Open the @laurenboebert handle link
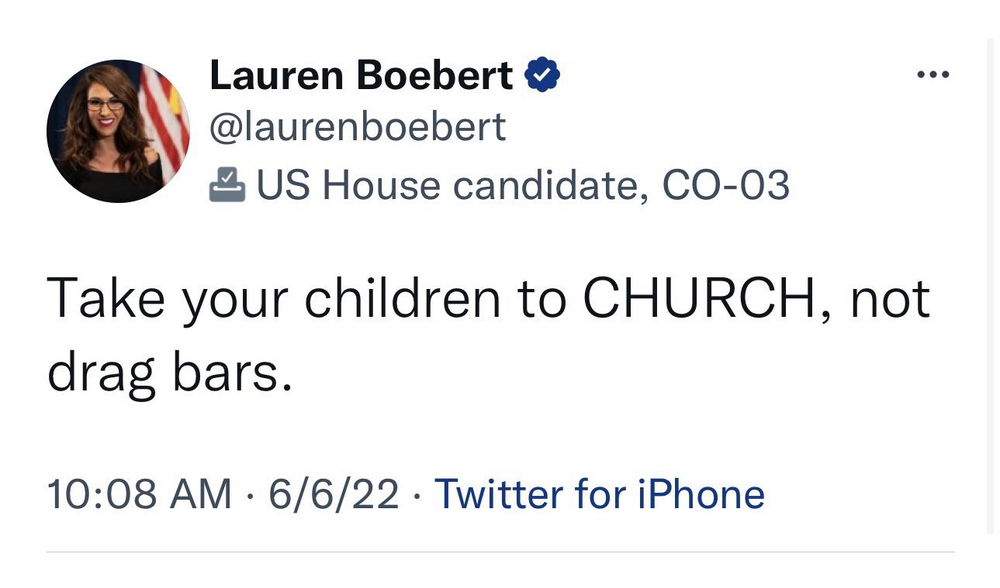The height and width of the screenshot is (588, 1000). pyautogui.click(x=357, y=128)
